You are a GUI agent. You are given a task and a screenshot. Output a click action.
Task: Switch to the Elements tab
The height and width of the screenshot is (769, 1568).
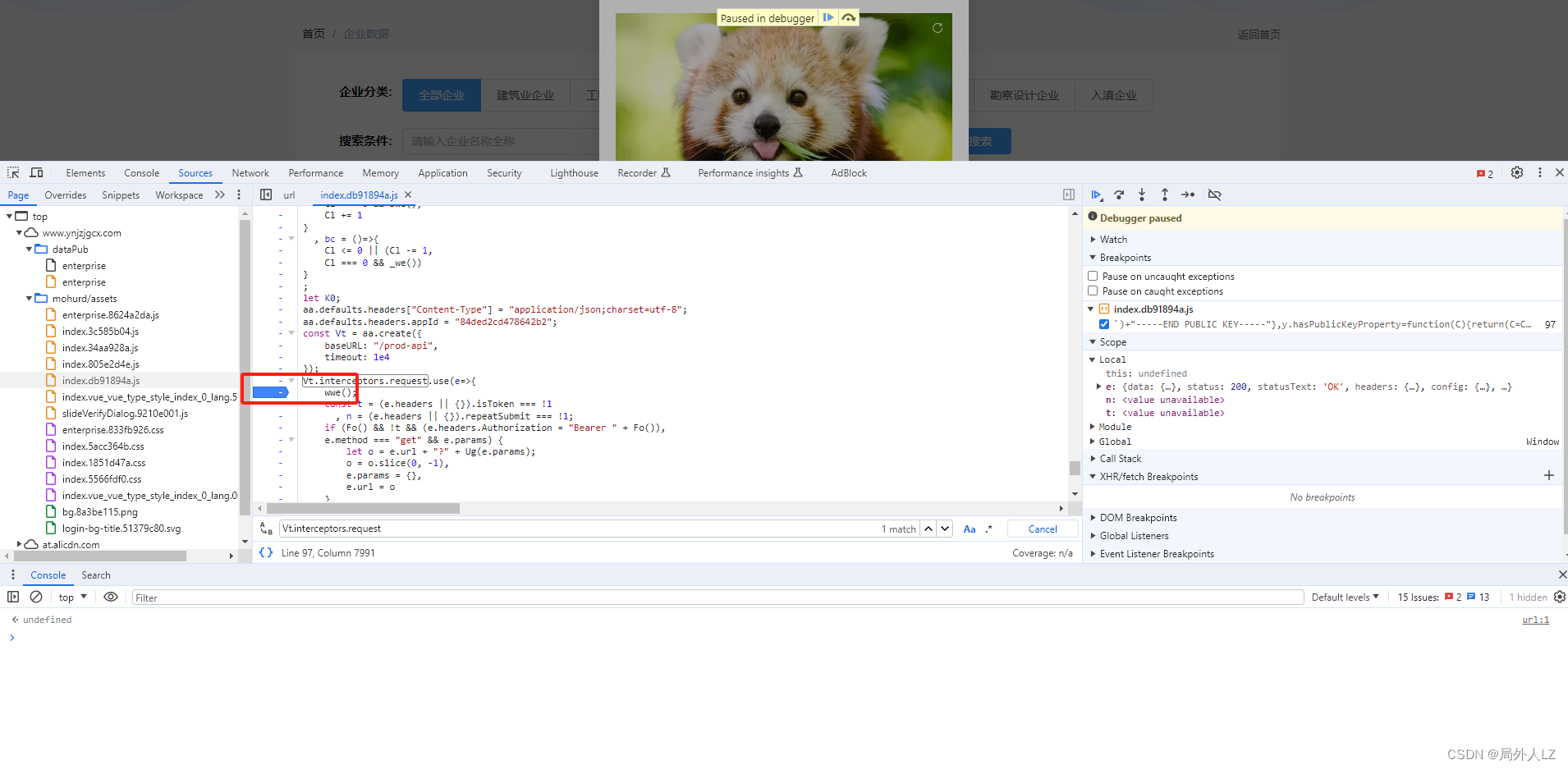(85, 173)
